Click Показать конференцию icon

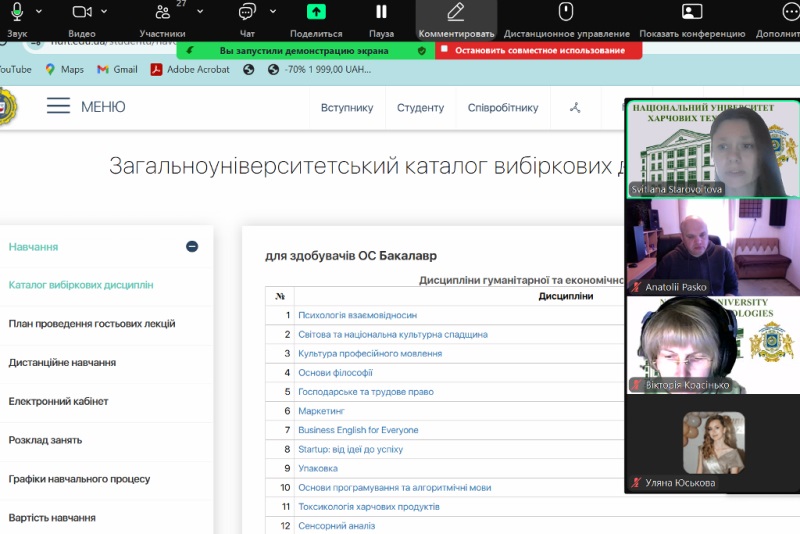(691, 12)
